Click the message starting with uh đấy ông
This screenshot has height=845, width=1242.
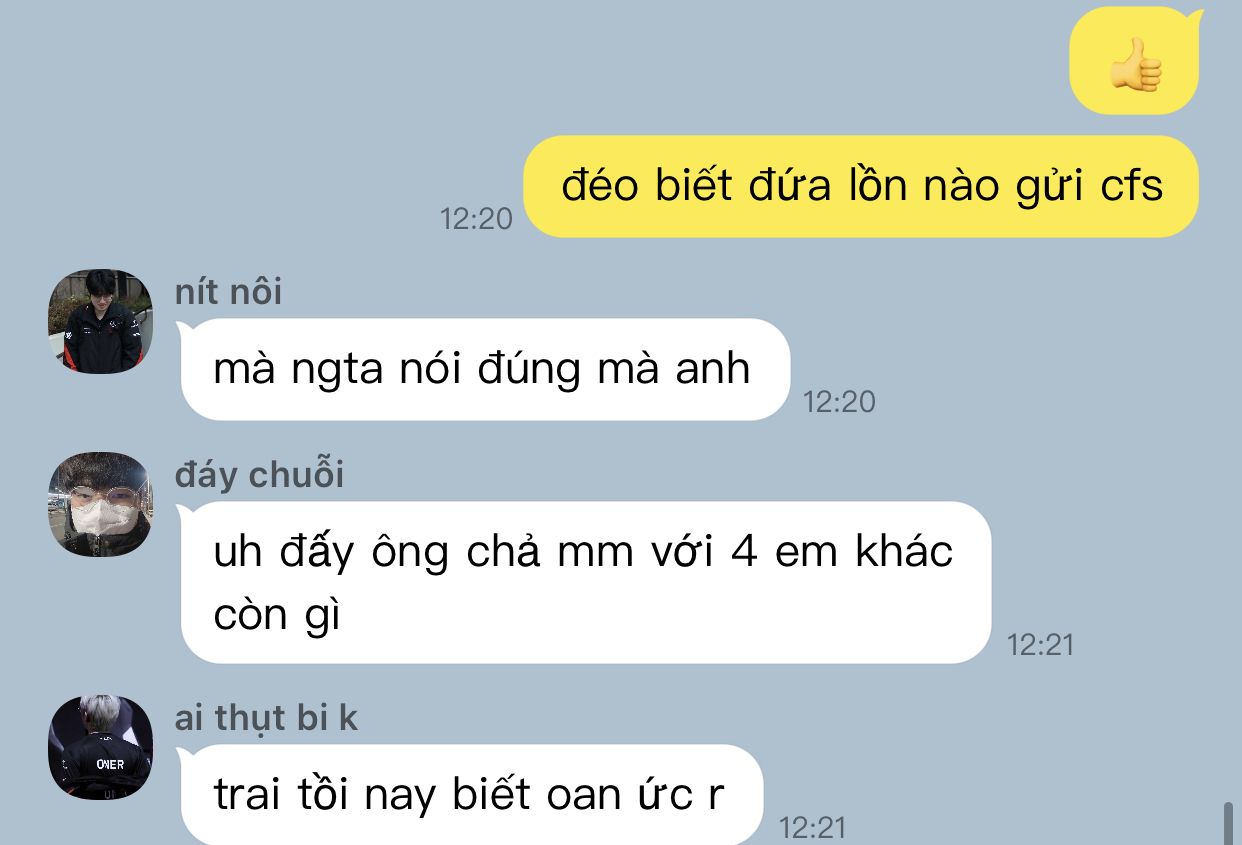(585, 582)
